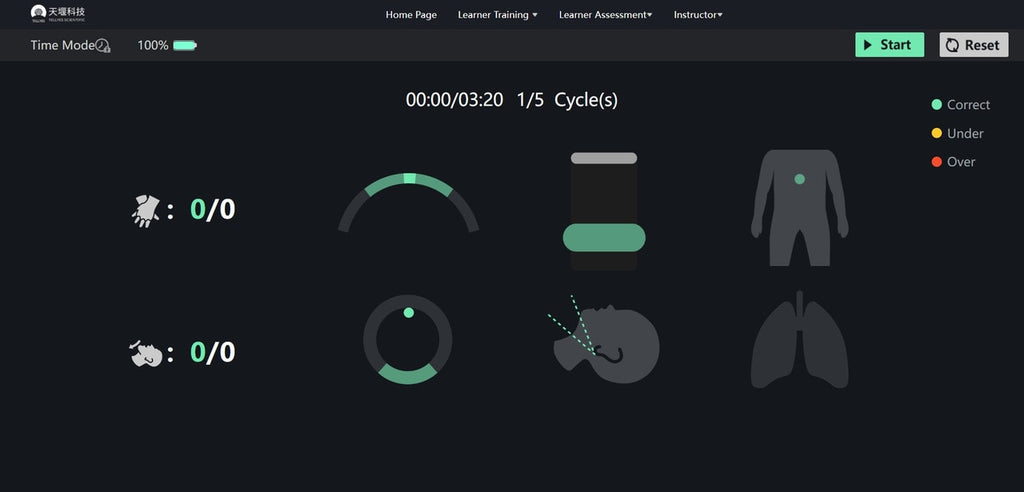Open the Learner Assessment dropdown menu
This screenshot has width=1024, height=492.
click(x=605, y=15)
